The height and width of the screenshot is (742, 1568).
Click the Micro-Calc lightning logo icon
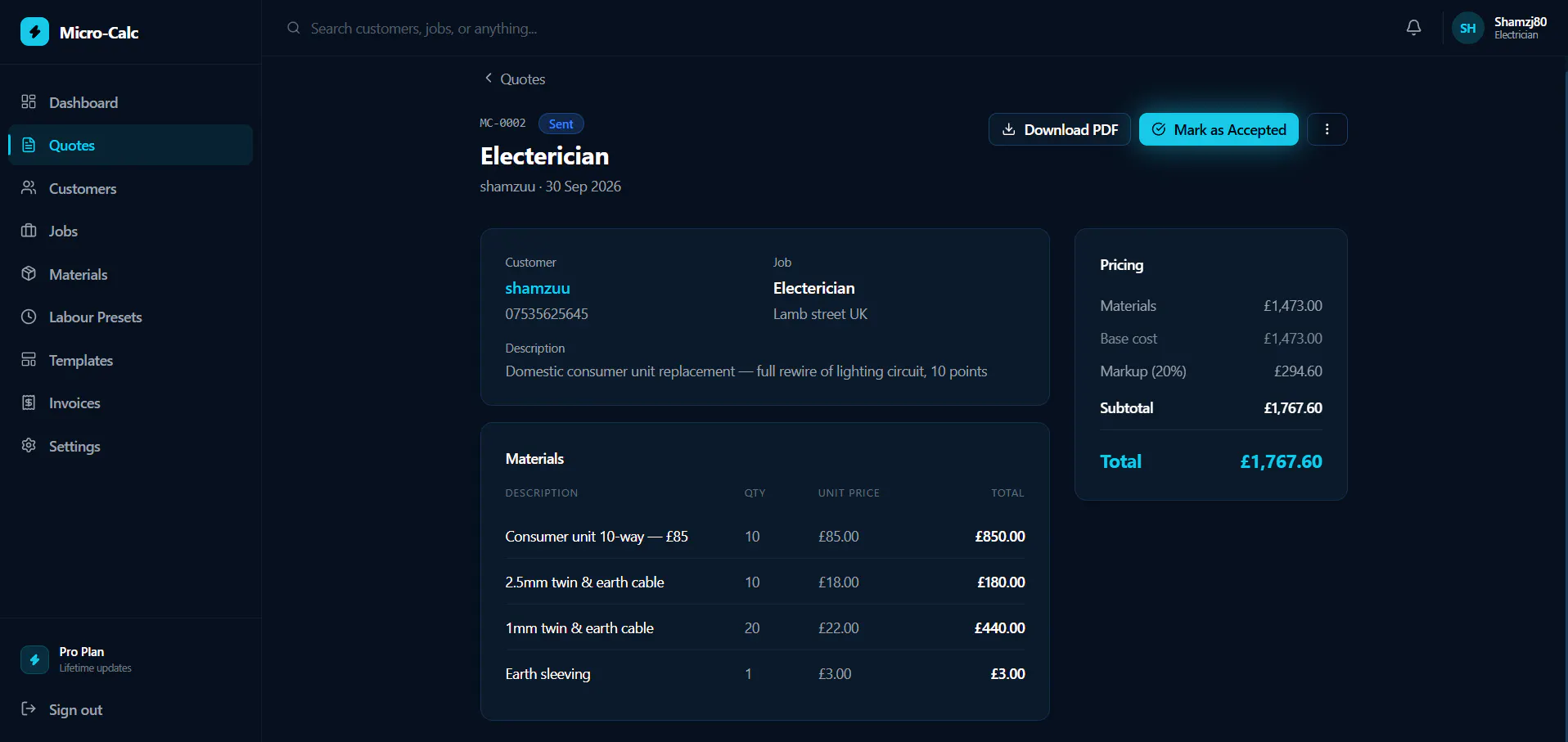point(34,32)
